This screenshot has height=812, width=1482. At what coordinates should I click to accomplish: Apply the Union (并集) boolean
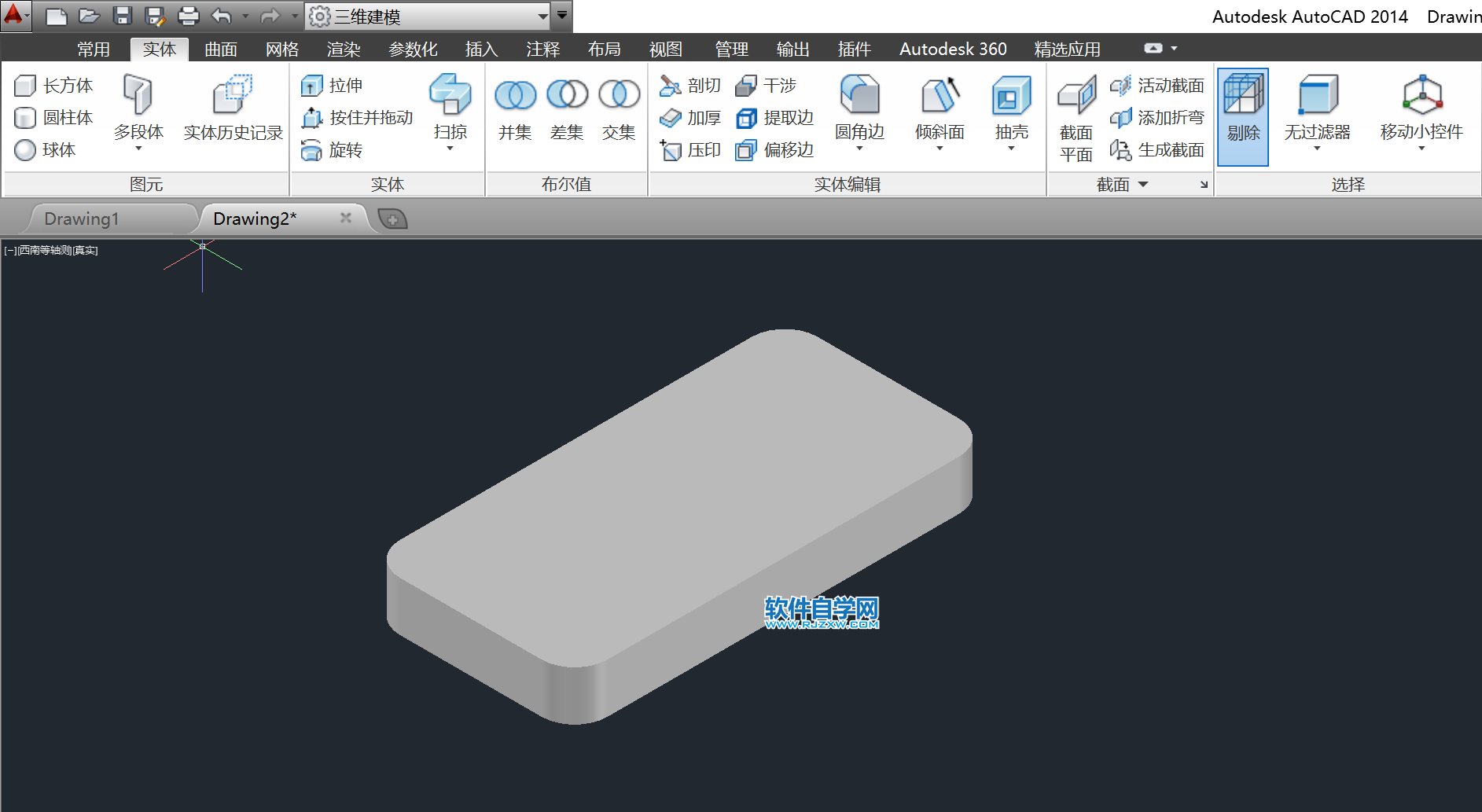[x=515, y=108]
